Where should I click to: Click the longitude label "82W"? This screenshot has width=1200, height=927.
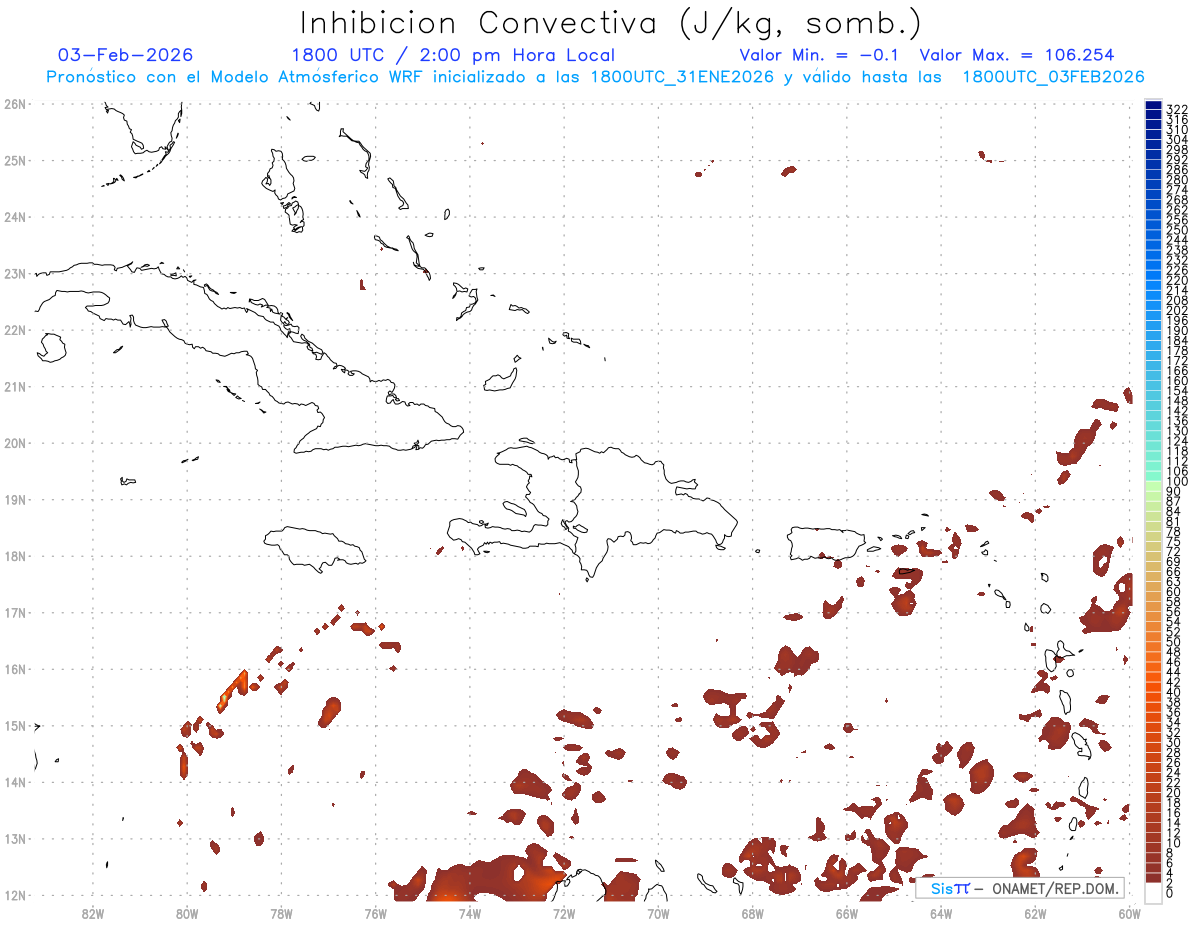[93, 912]
